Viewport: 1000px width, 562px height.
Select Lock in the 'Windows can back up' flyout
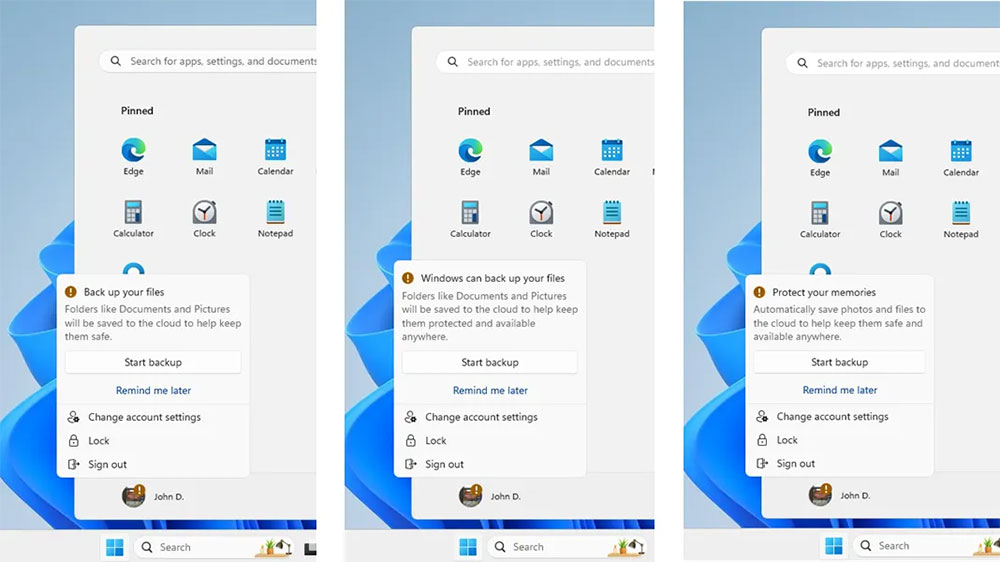(490, 441)
